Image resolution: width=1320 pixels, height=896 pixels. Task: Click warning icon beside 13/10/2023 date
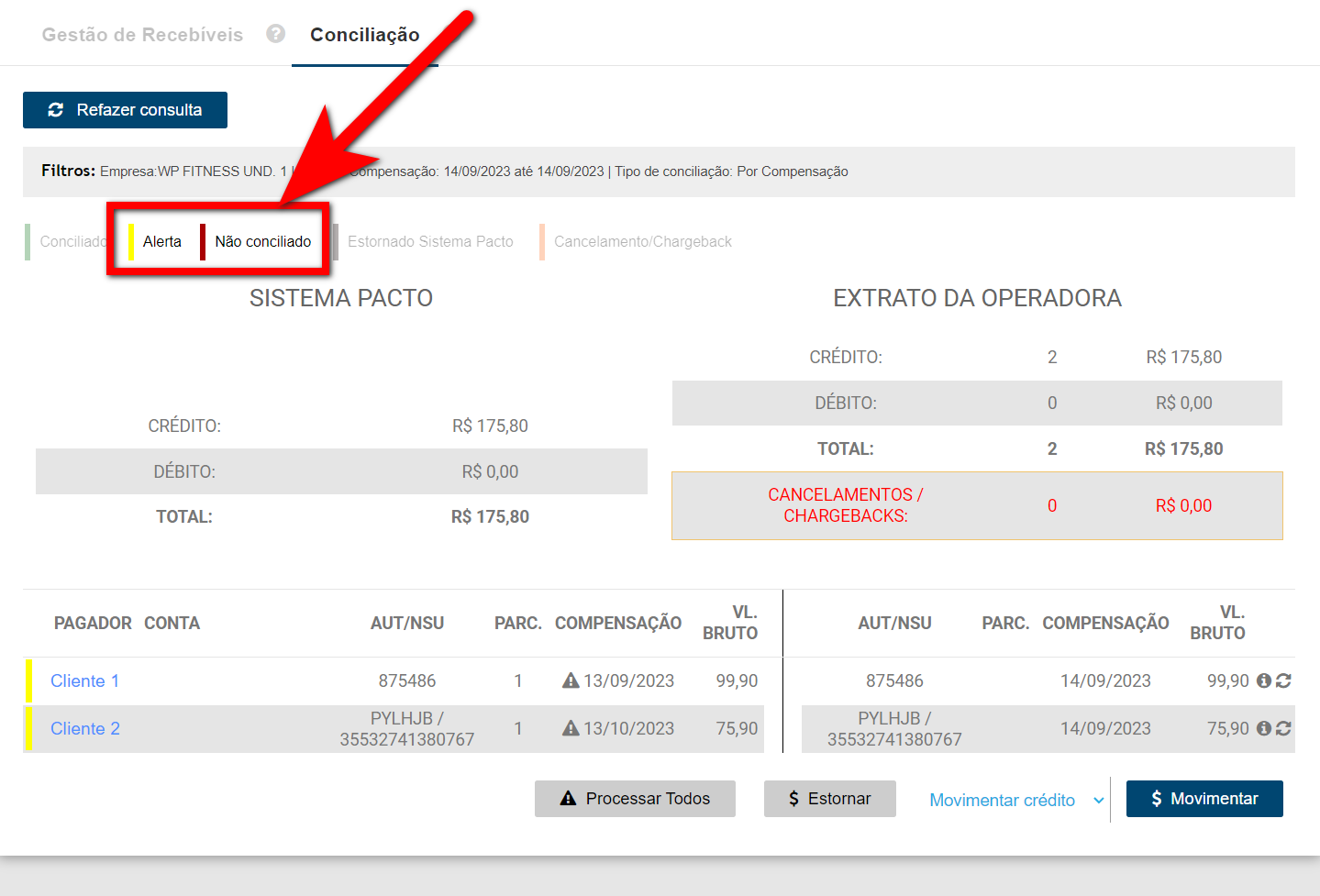pyautogui.click(x=571, y=728)
